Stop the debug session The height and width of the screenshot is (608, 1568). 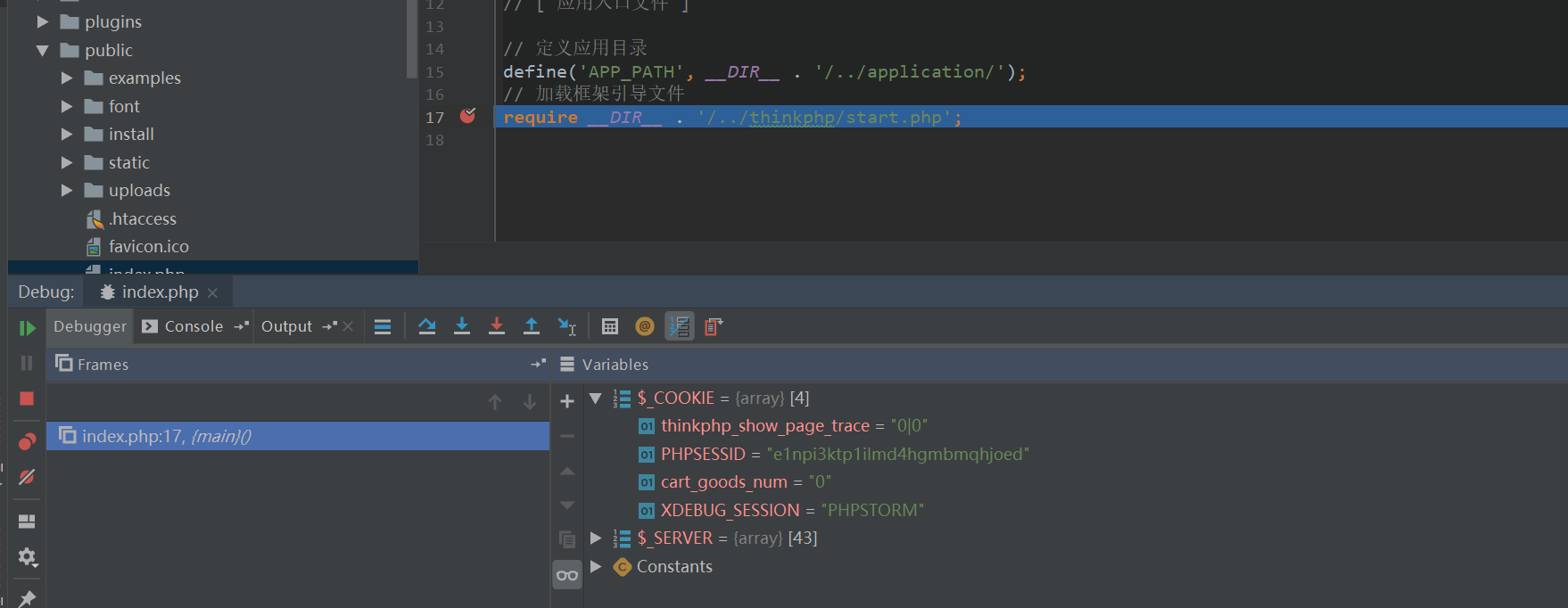click(x=27, y=398)
